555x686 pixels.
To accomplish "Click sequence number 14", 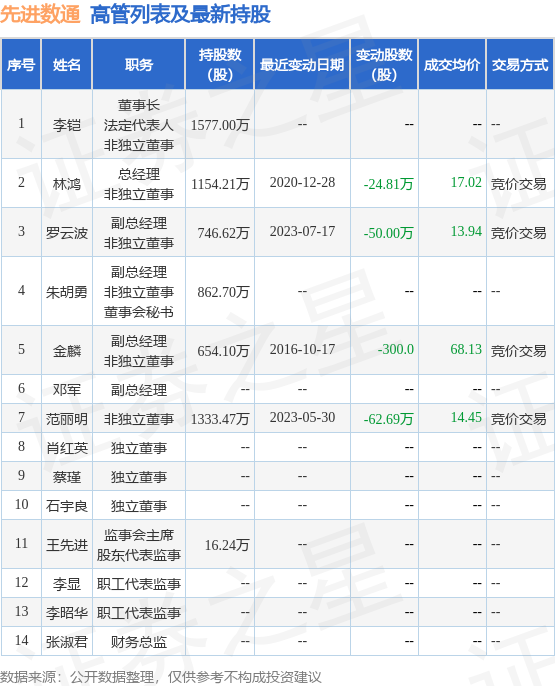I will pos(21,640).
